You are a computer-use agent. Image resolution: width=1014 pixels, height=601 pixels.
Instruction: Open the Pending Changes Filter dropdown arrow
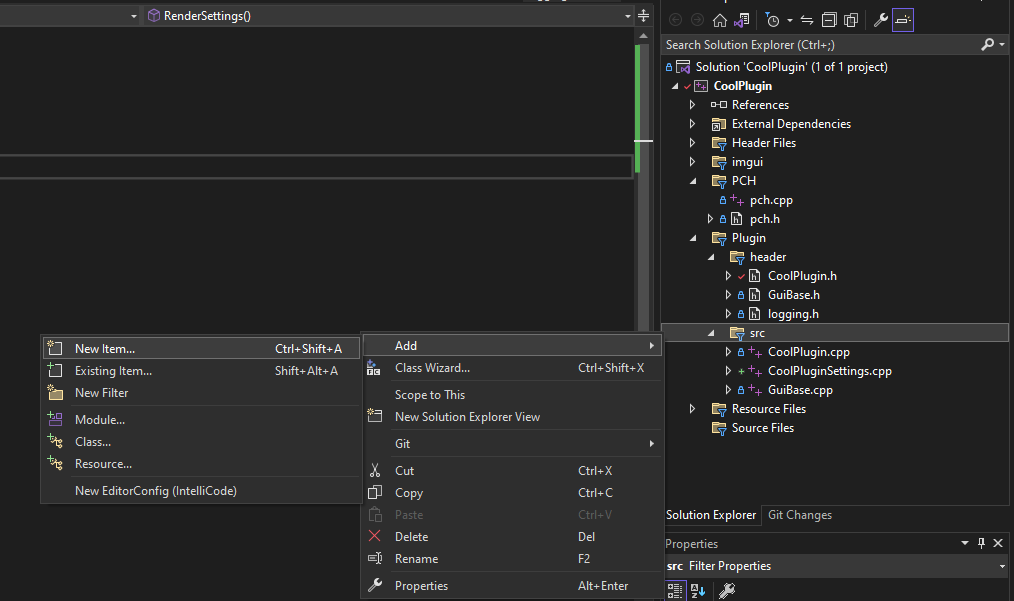(x=790, y=21)
